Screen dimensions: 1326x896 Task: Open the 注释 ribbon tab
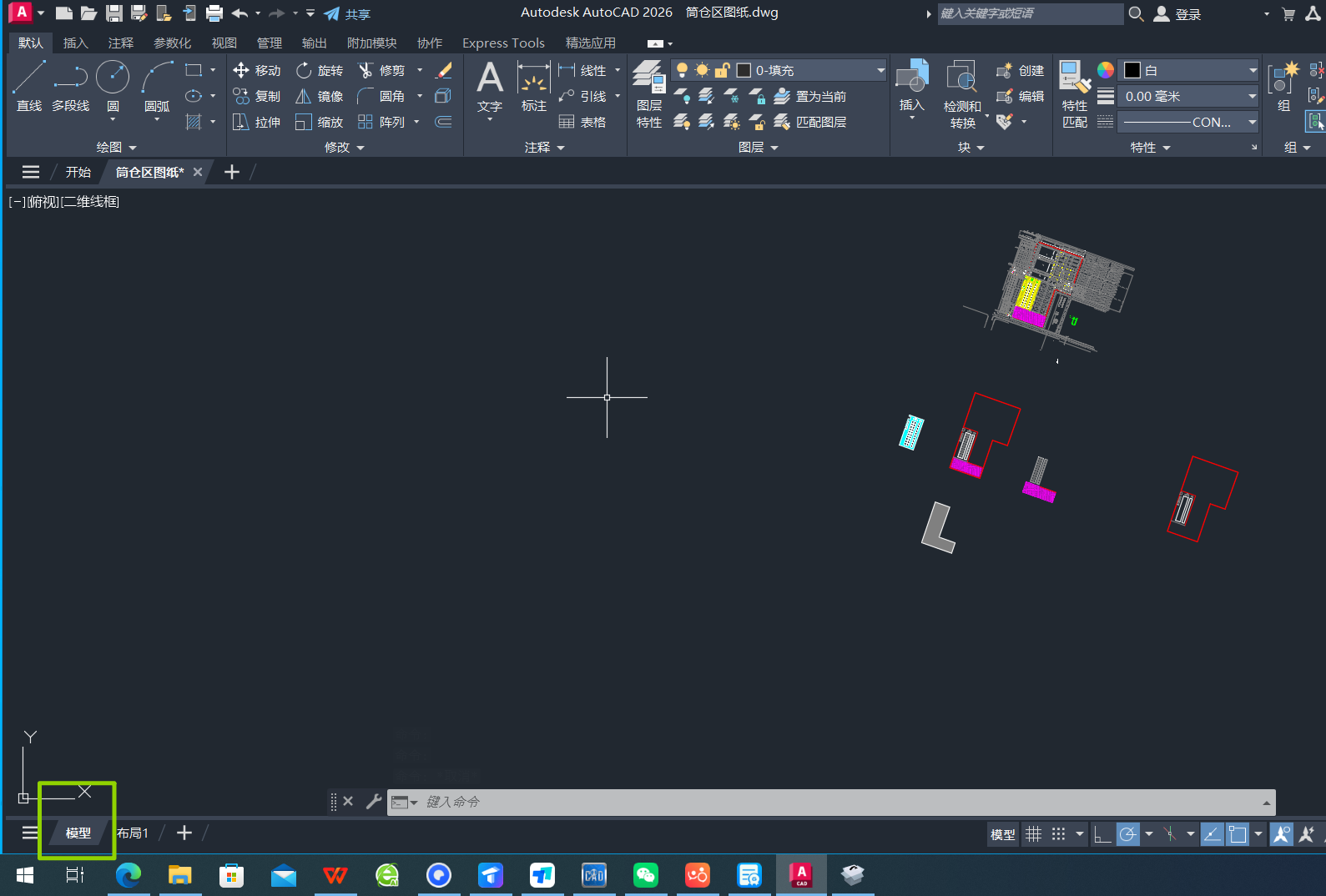(x=120, y=43)
